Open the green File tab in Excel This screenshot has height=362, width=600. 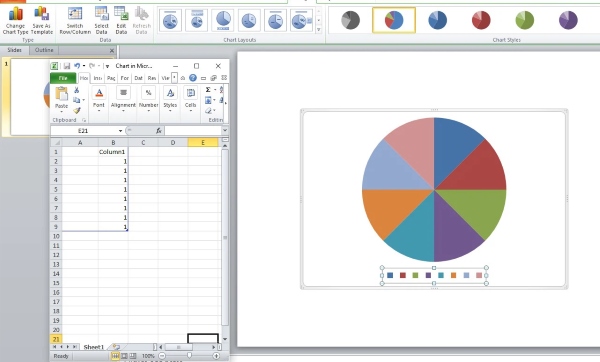pyautogui.click(x=63, y=78)
